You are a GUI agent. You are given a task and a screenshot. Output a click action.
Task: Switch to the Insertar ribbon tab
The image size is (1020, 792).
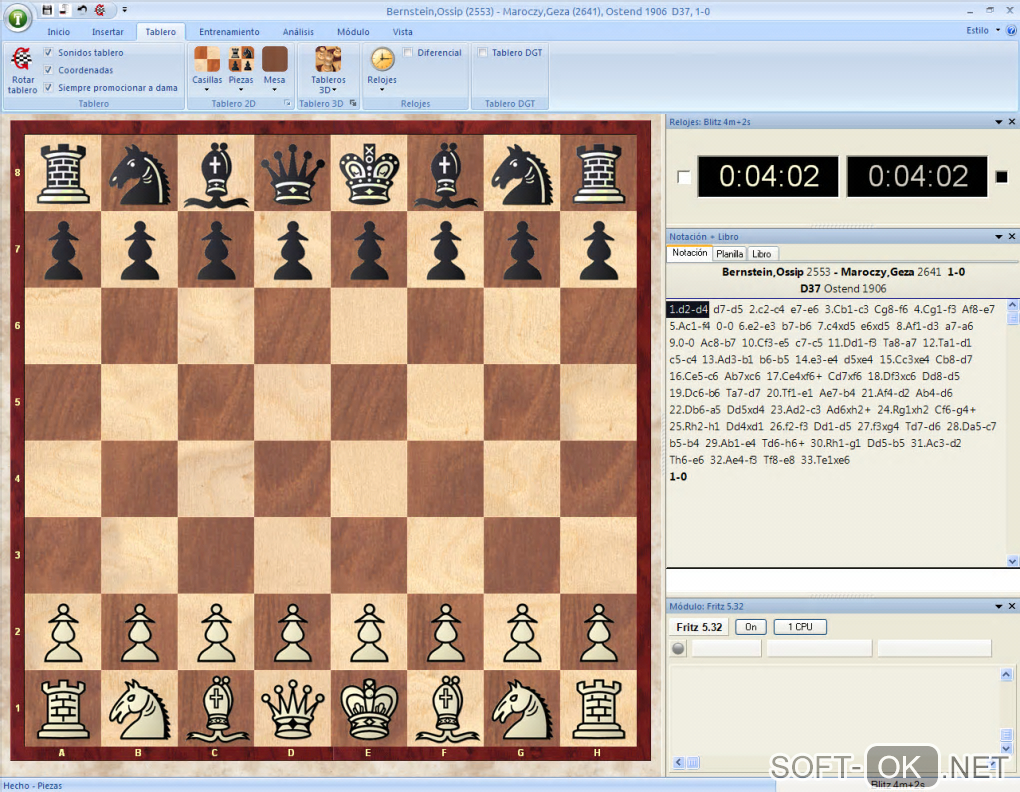(107, 32)
